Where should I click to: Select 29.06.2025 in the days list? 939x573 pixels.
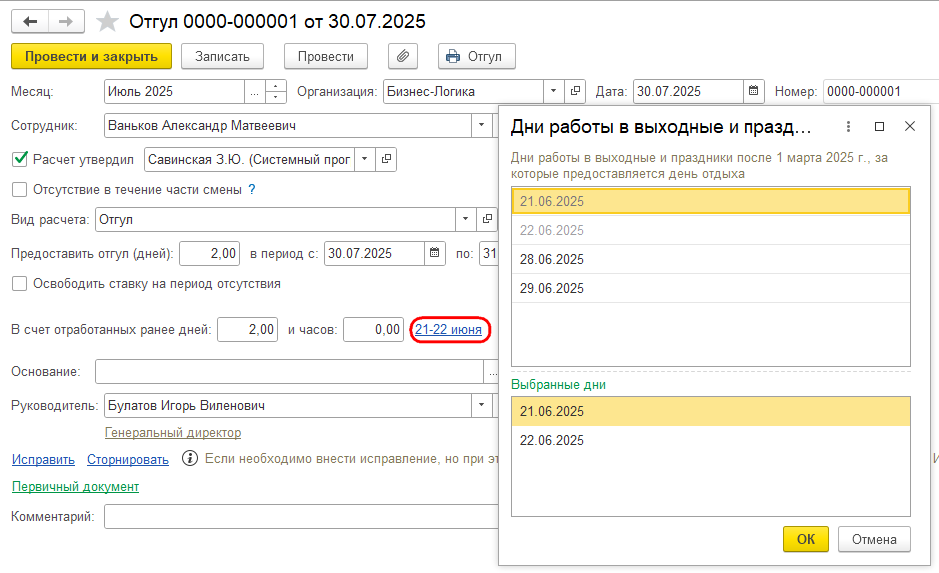click(x=711, y=289)
